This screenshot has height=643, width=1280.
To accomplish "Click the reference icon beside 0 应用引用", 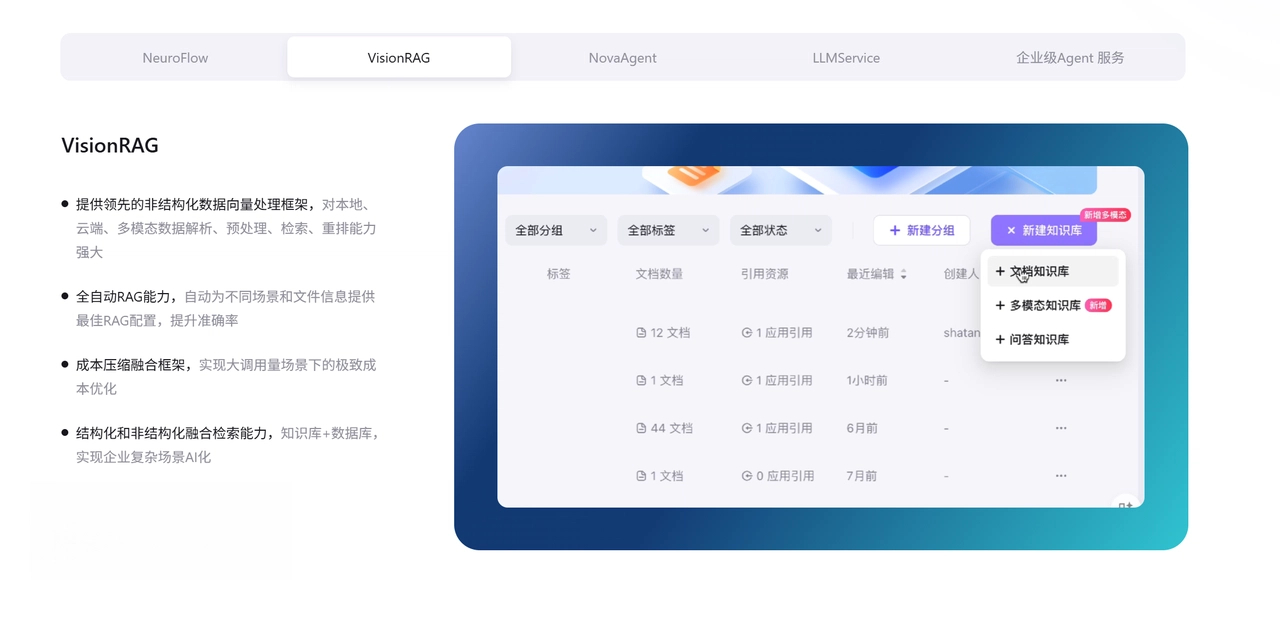I will point(746,476).
